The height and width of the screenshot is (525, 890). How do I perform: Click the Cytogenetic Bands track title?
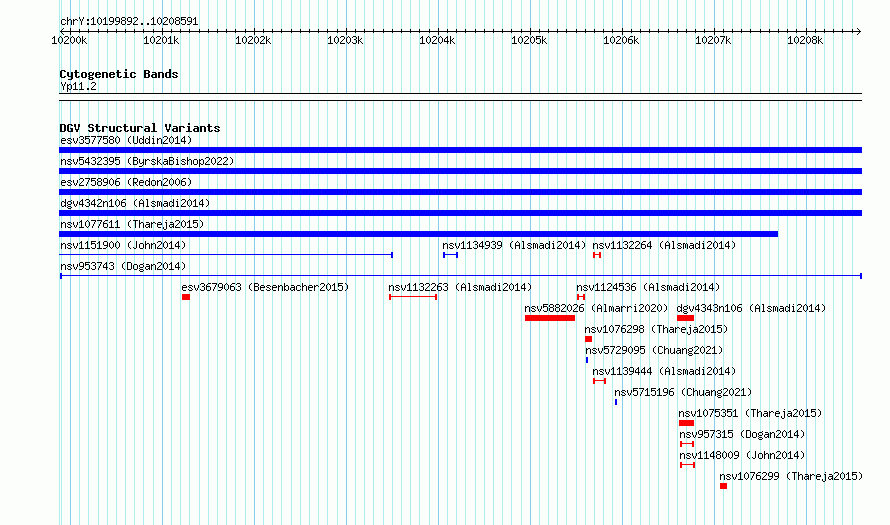(x=119, y=74)
